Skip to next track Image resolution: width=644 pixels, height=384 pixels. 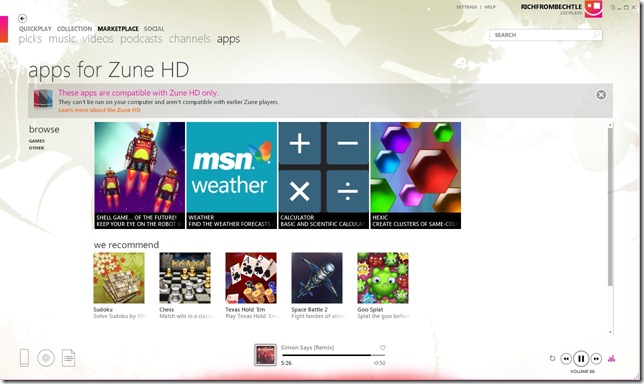coord(596,359)
